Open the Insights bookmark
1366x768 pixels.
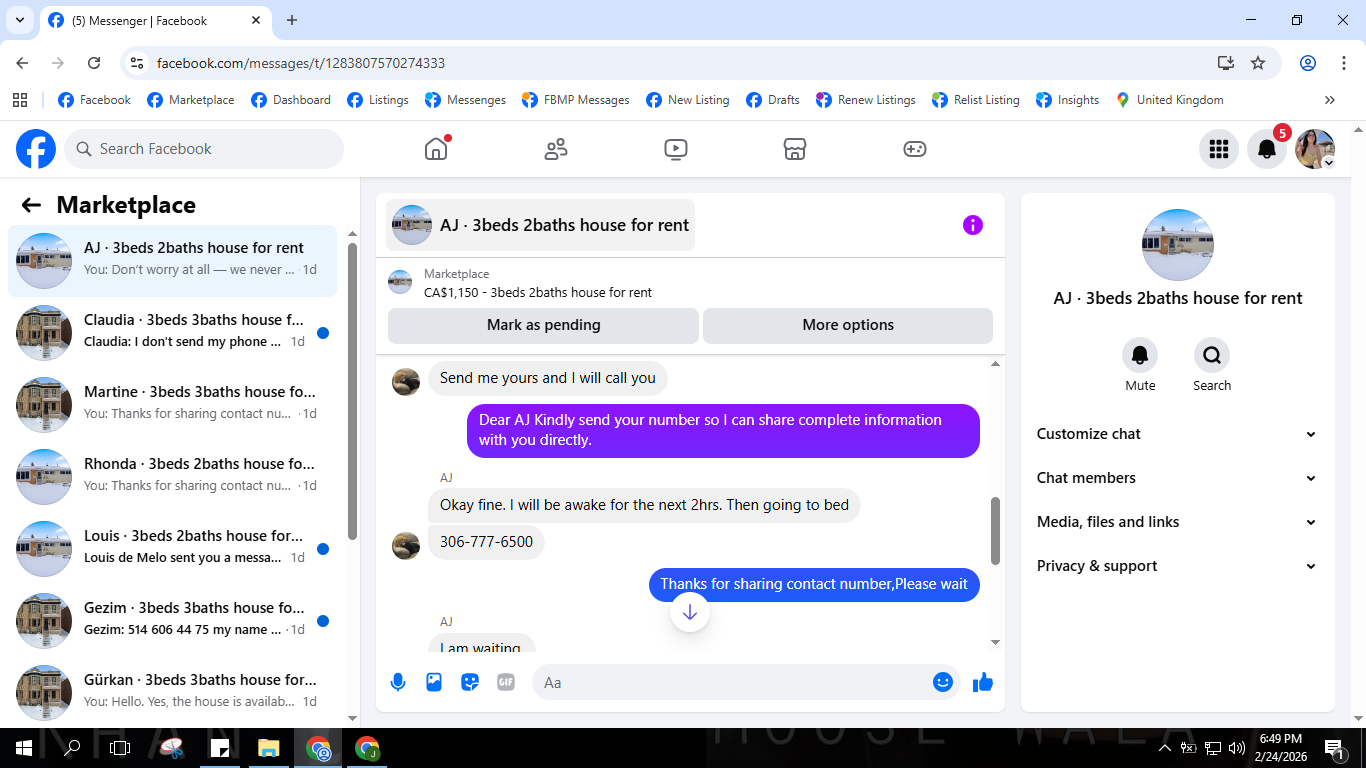pos(1068,100)
